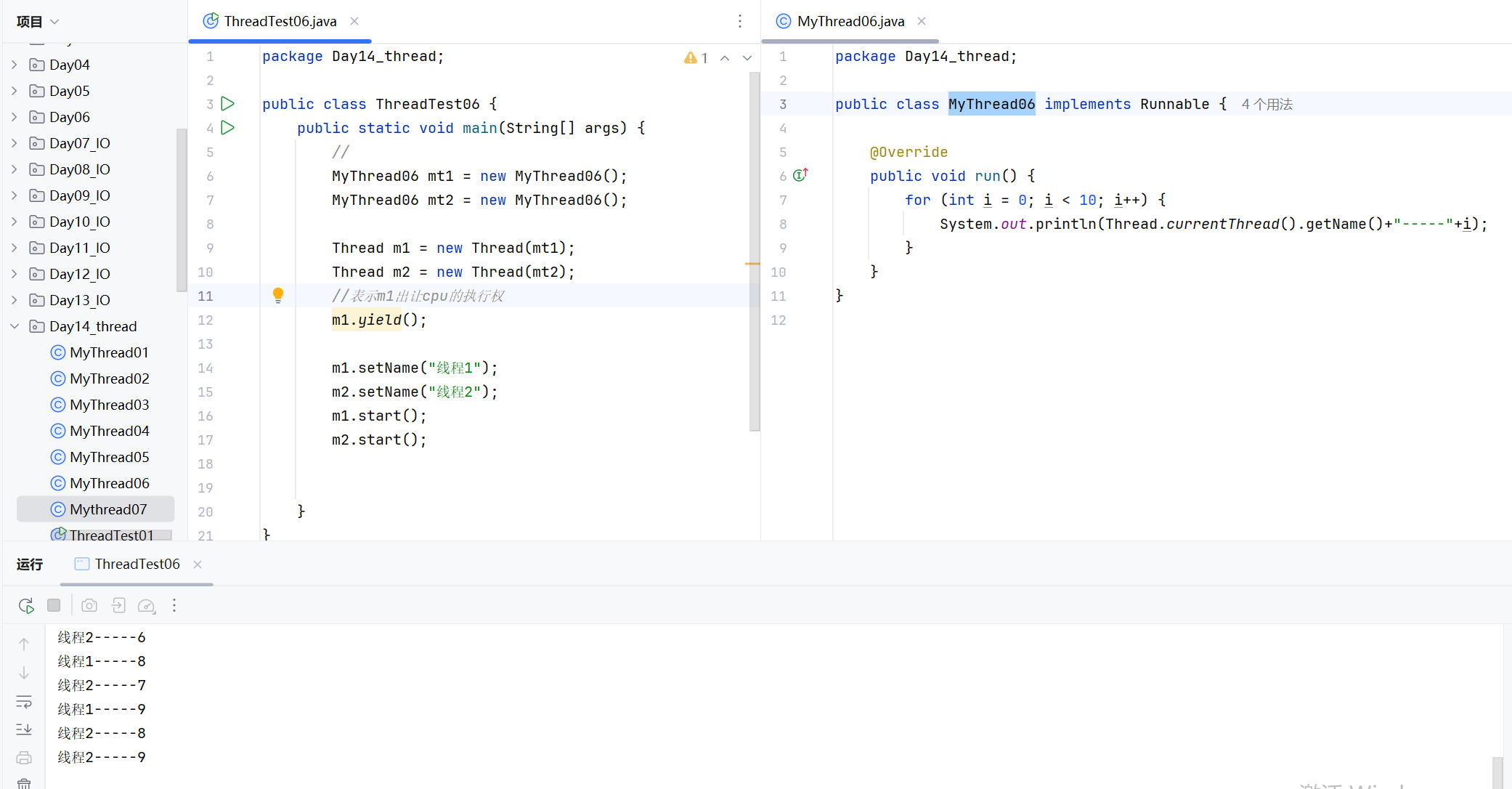Click the warning indicator showing 1 problem
The height and width of the screenshot is (789, 1512).
[x=696, y=58]
